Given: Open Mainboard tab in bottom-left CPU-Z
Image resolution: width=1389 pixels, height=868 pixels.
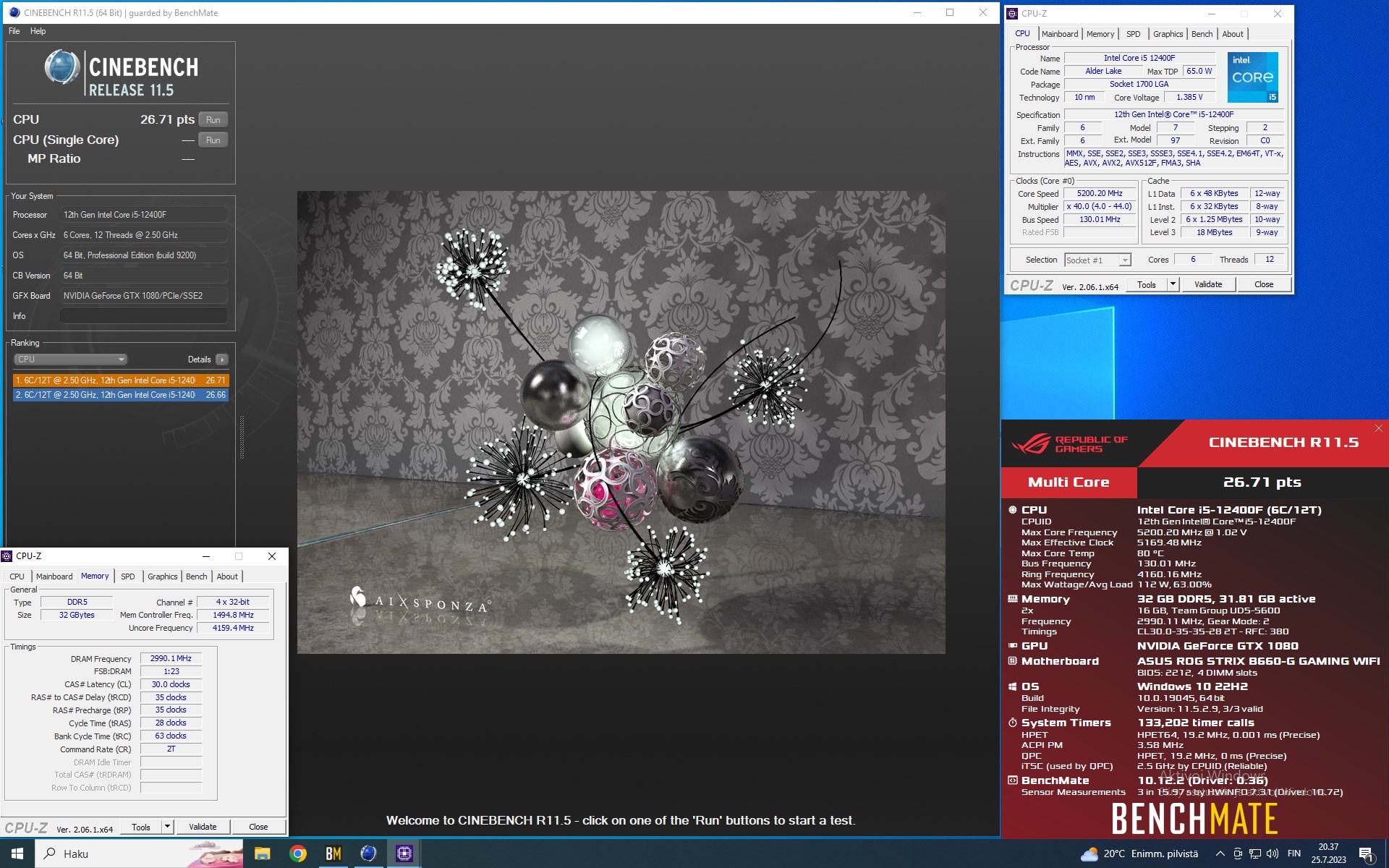Looking at the screenshot, I should point(54,576).
